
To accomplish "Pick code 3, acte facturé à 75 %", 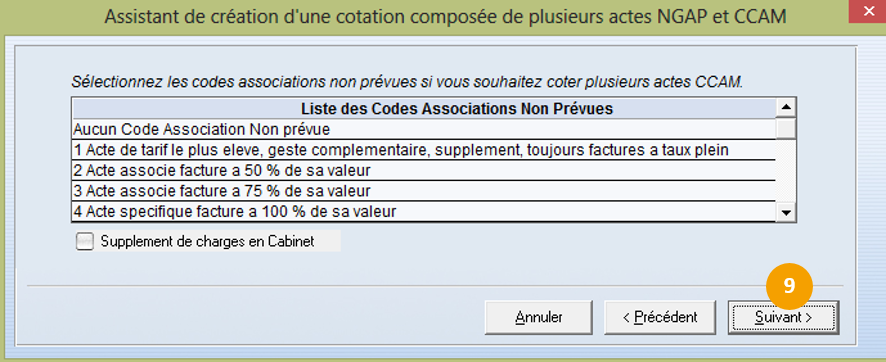I will pos(424,191).
